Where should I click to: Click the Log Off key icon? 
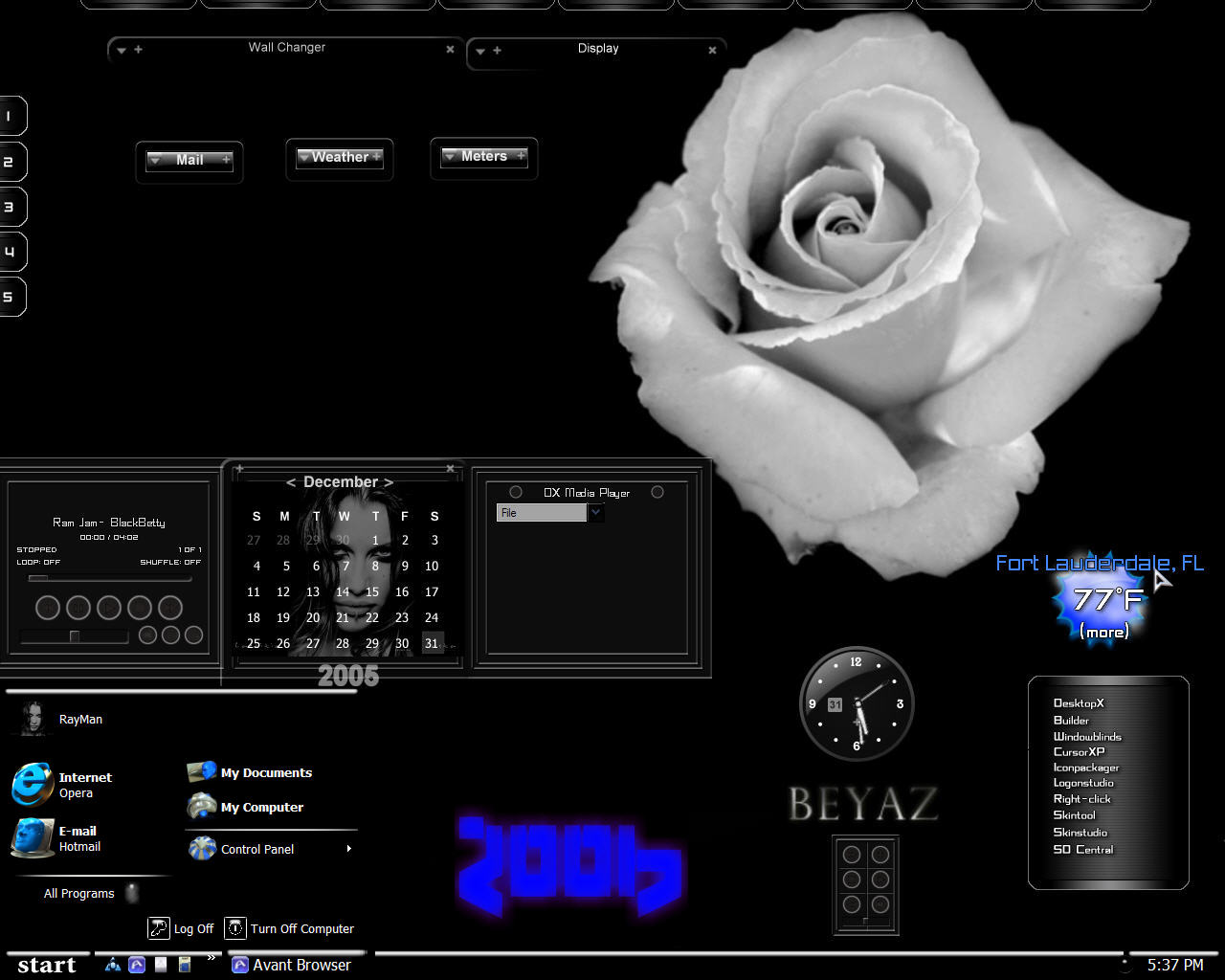click(x=158, y=928)
